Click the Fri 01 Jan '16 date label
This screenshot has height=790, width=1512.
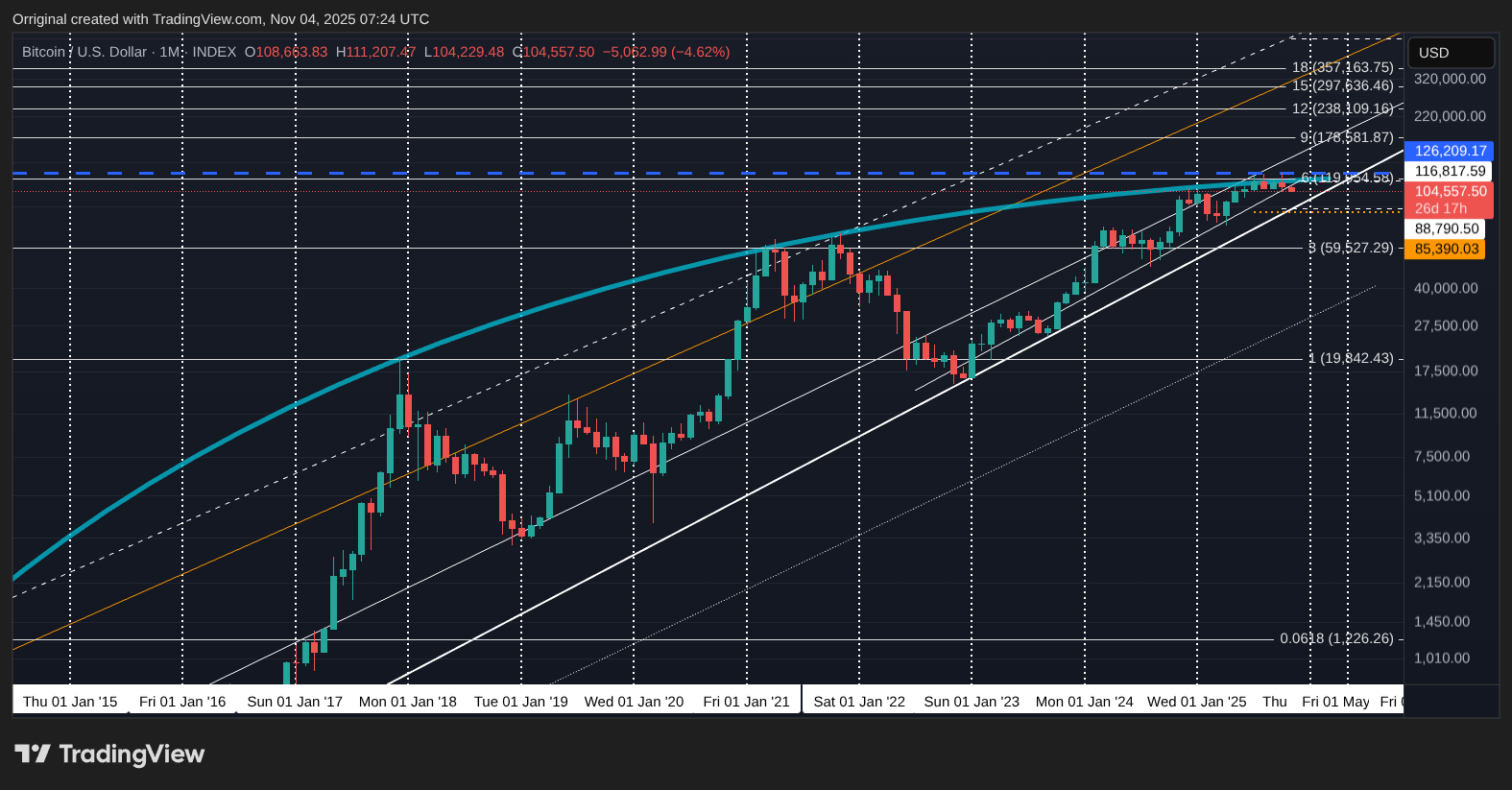182,702
